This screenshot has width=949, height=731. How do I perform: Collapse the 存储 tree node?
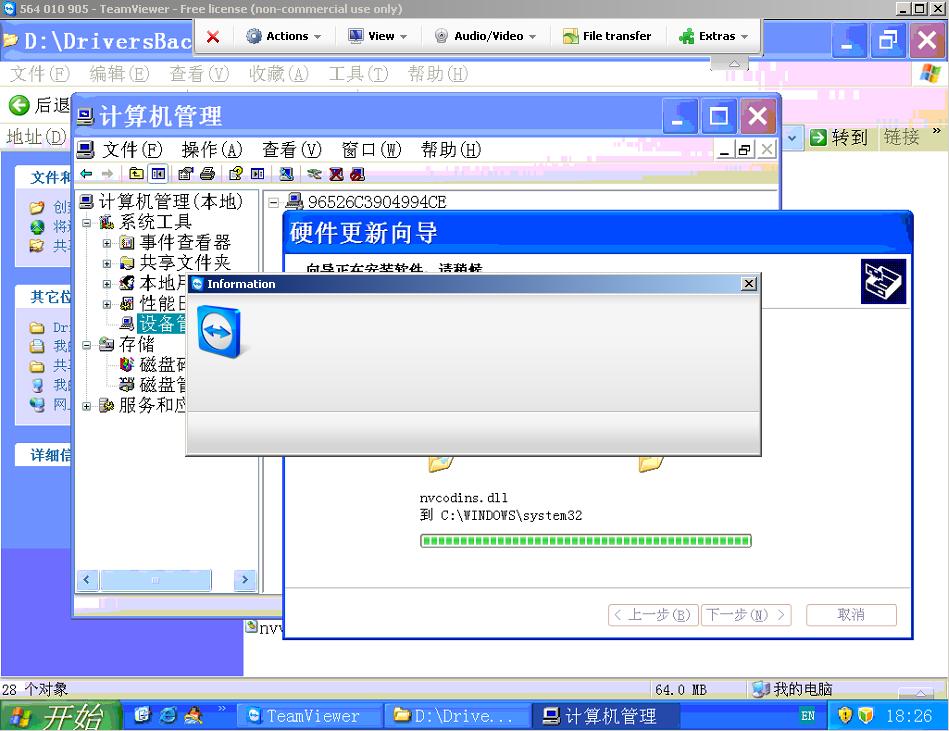click(87, 344)
